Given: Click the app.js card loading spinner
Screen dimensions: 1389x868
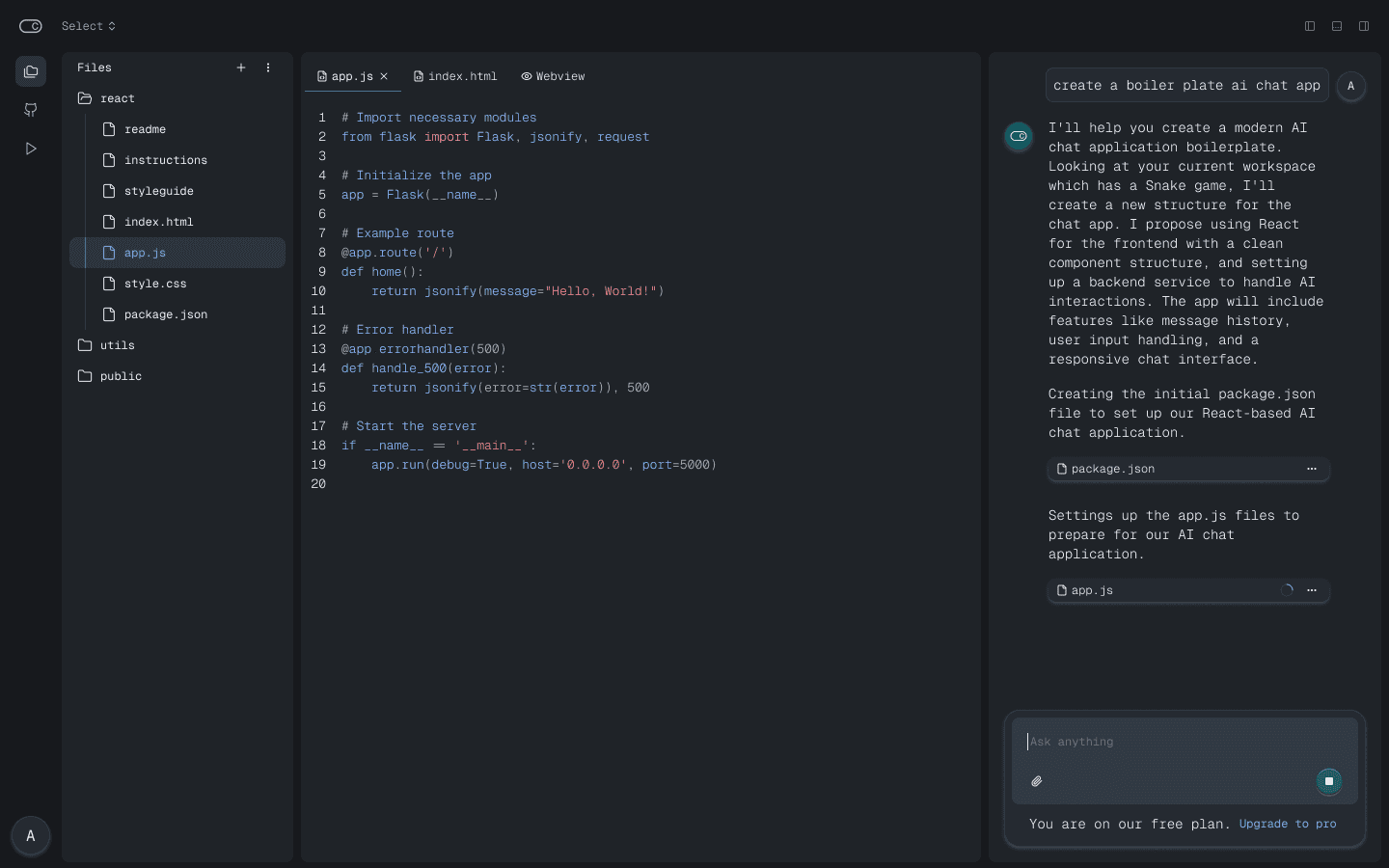Looking at the screenshot, I should coord(1287,590).
